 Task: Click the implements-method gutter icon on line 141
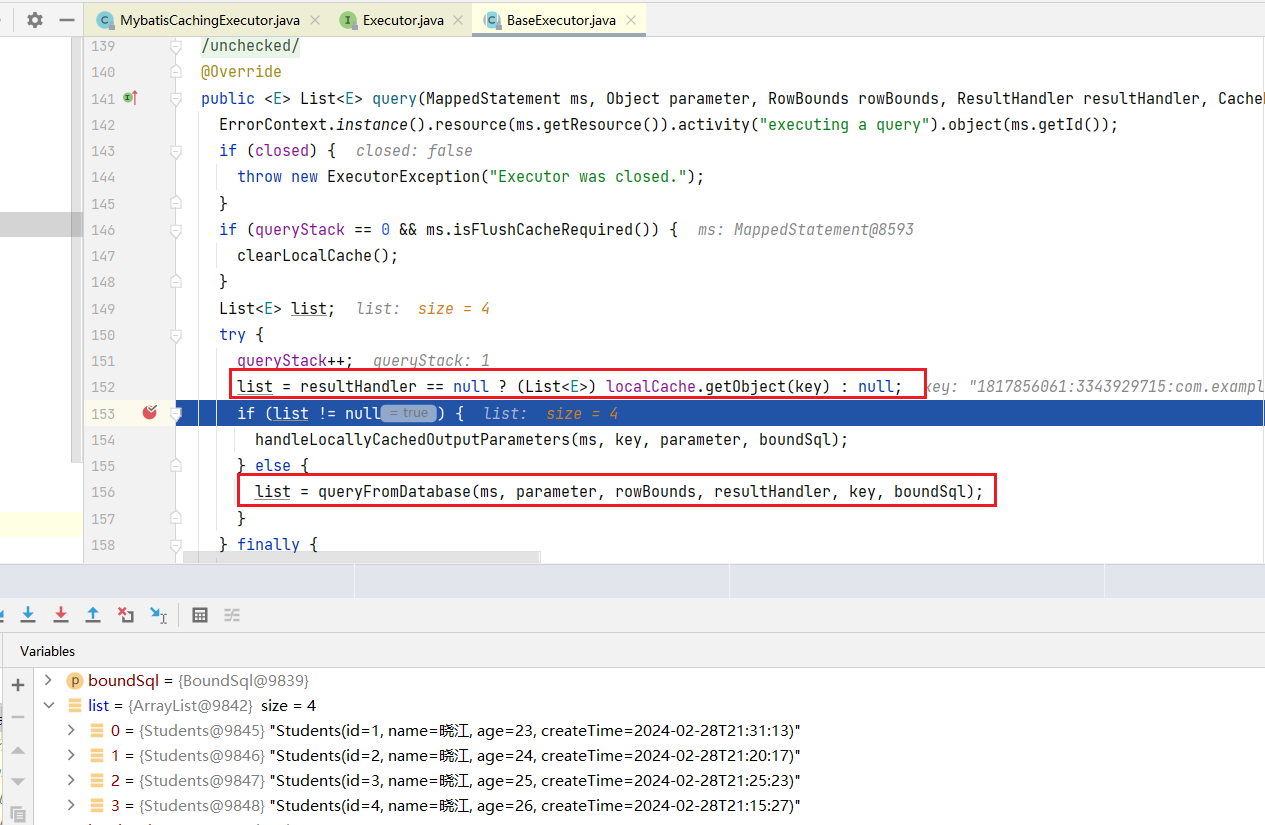[129, 98]
